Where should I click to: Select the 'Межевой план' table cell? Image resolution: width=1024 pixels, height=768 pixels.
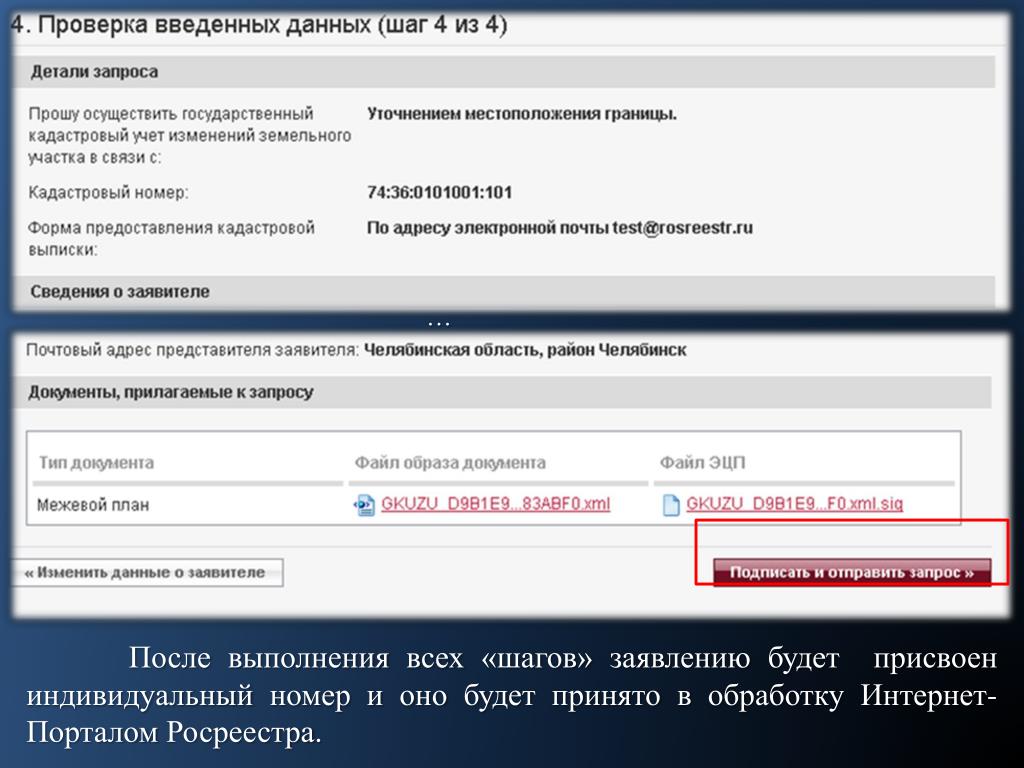tap(93, 505)
